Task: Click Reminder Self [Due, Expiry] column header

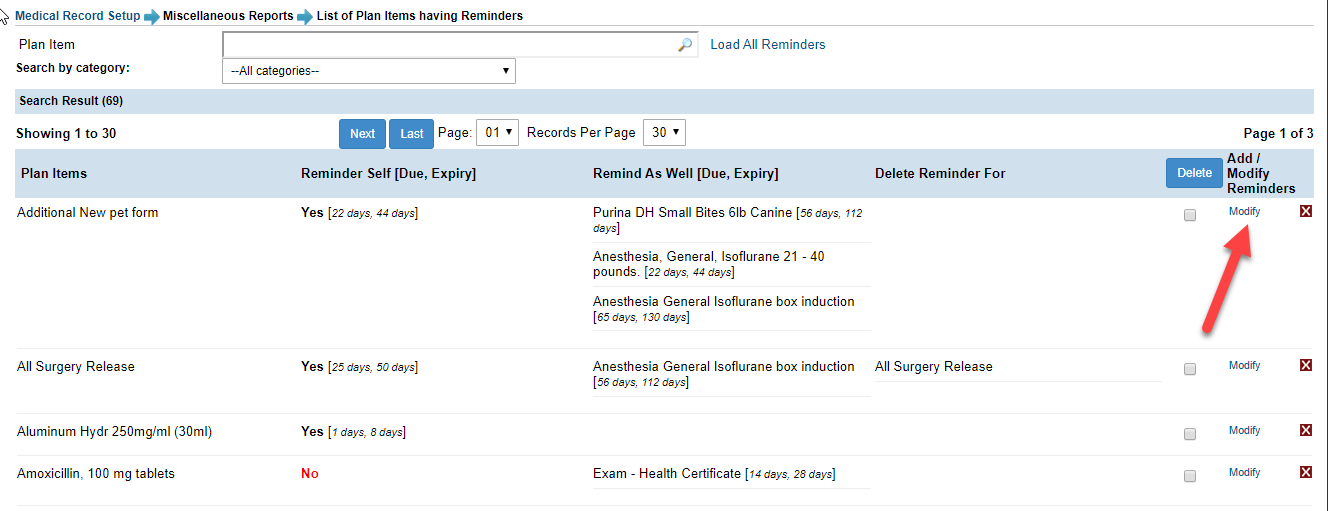Action: click(388, 174)
